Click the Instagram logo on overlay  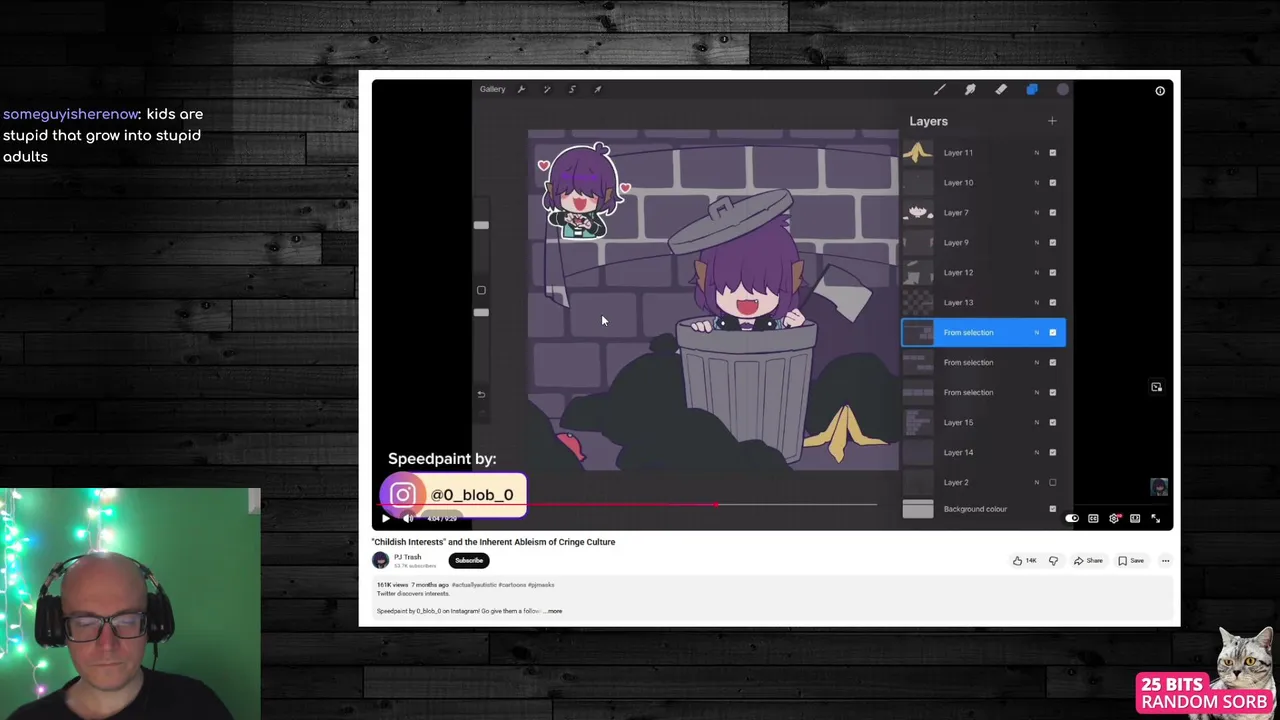click(x=403, y=495)
